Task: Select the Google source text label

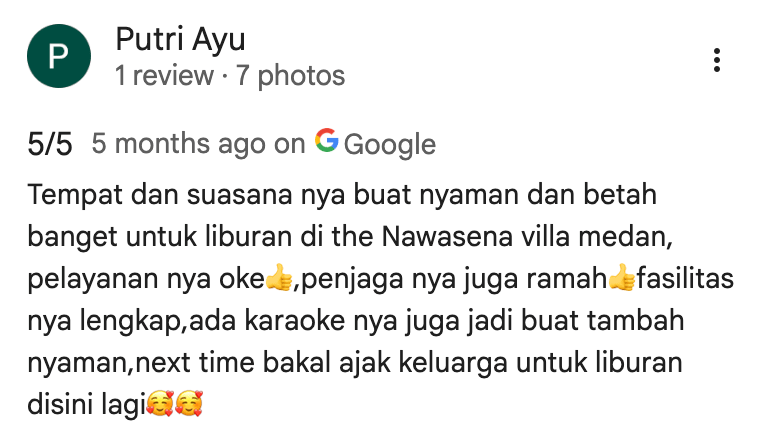Action: click(x=389, y=144)
